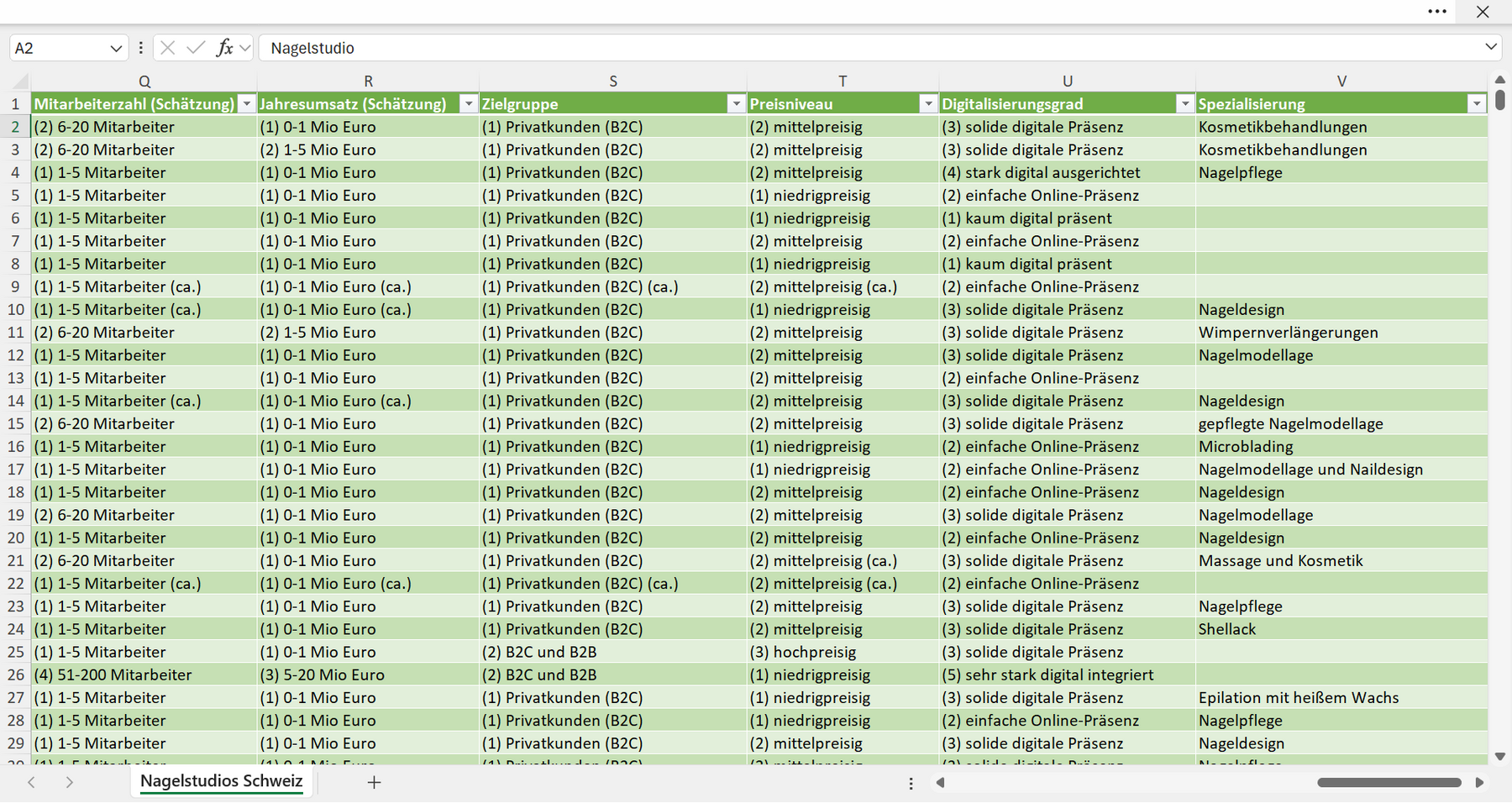
Task: Open Preisniveau filter dropdown
Action: click(928, 104)
